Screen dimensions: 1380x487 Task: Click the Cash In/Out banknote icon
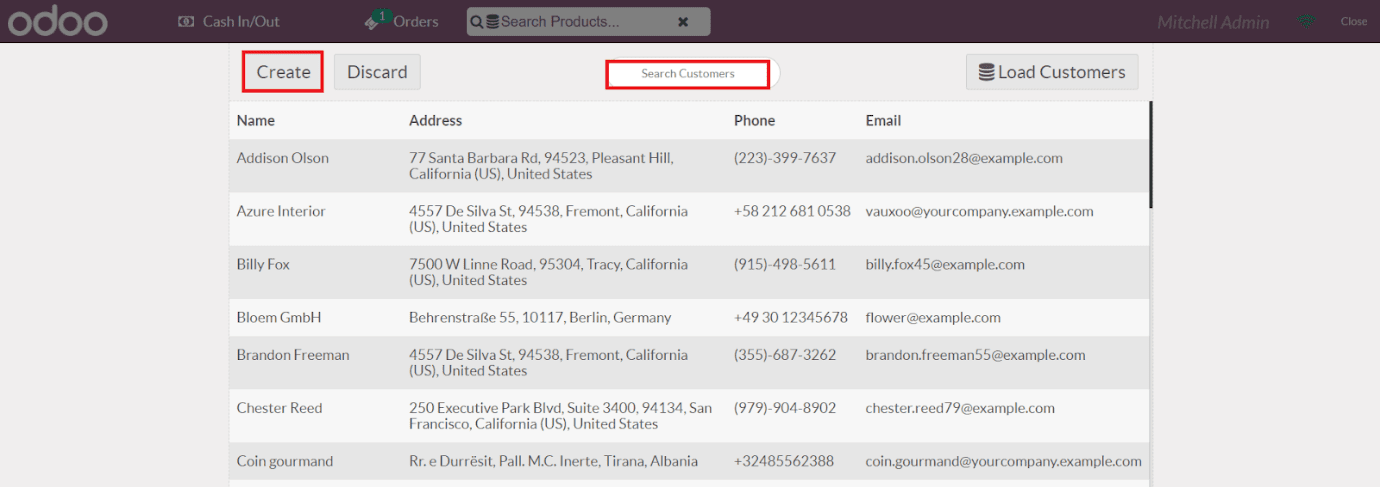click(x=185, y=21)
